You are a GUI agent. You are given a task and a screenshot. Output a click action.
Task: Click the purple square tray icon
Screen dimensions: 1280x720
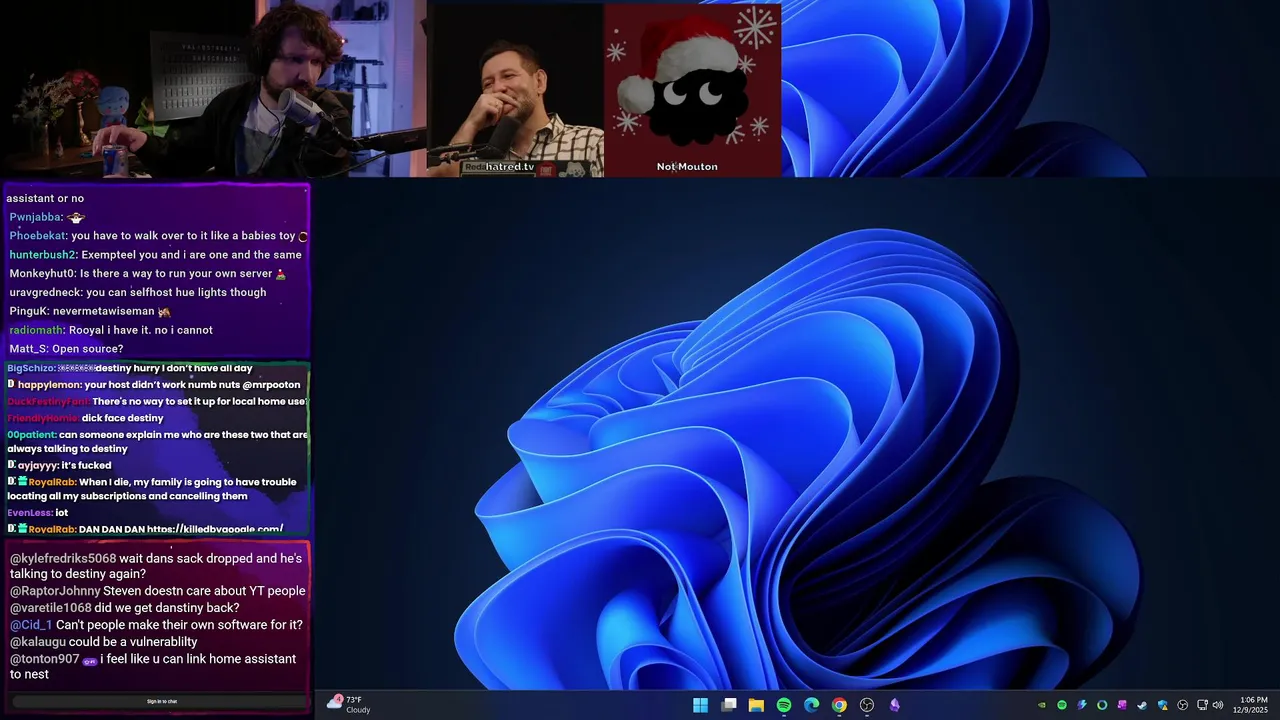tap(1122, 705)
